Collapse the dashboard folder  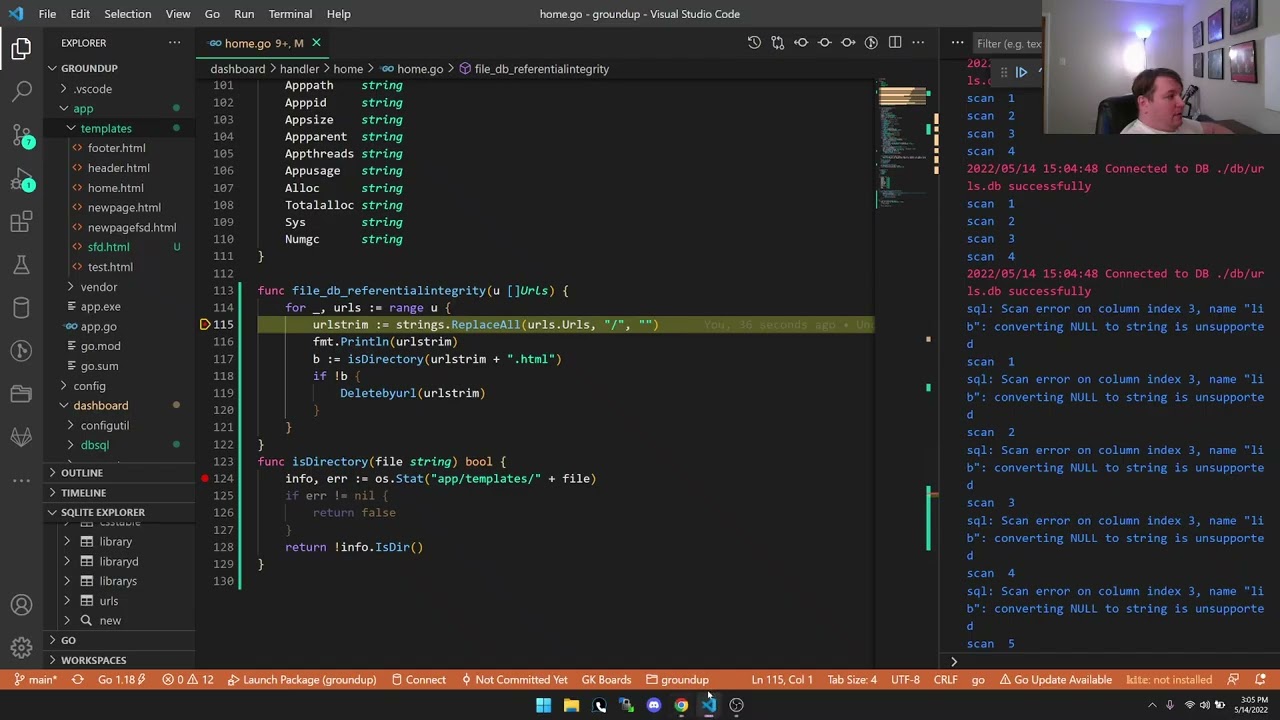[x=100, y=405]
